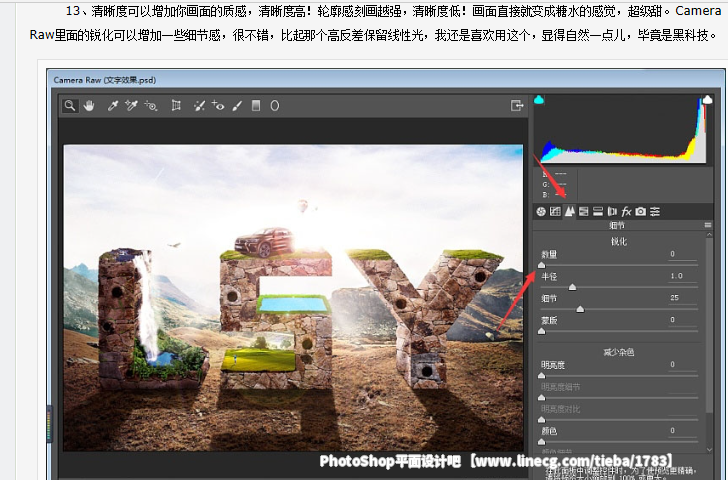The height and width of the screenshot is (480, 728).
Task: Open the Split Toning panel tab
Action: click(598, 212)
